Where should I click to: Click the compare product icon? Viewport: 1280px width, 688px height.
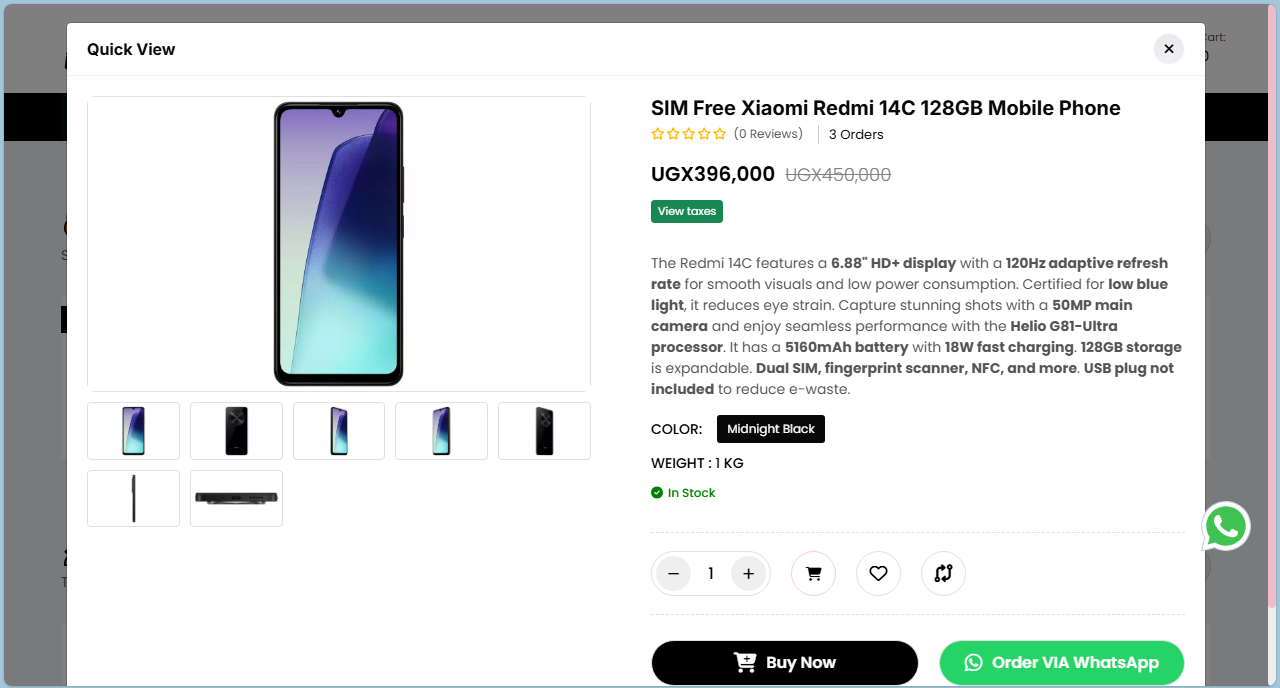pos(943,574)
